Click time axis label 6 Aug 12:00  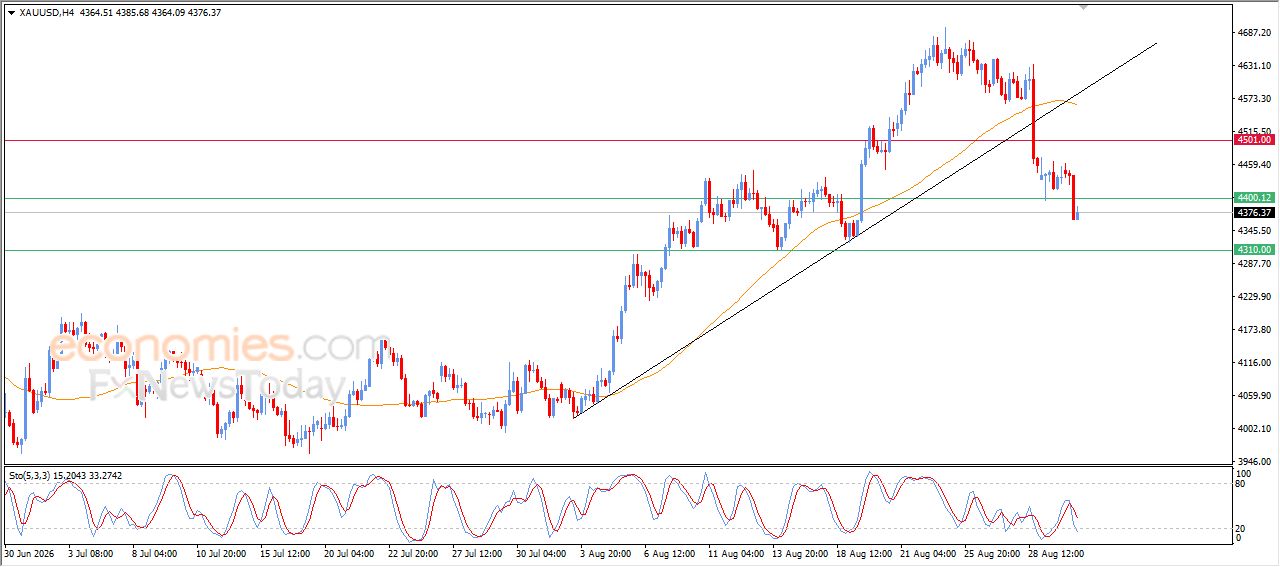[668, 552]
